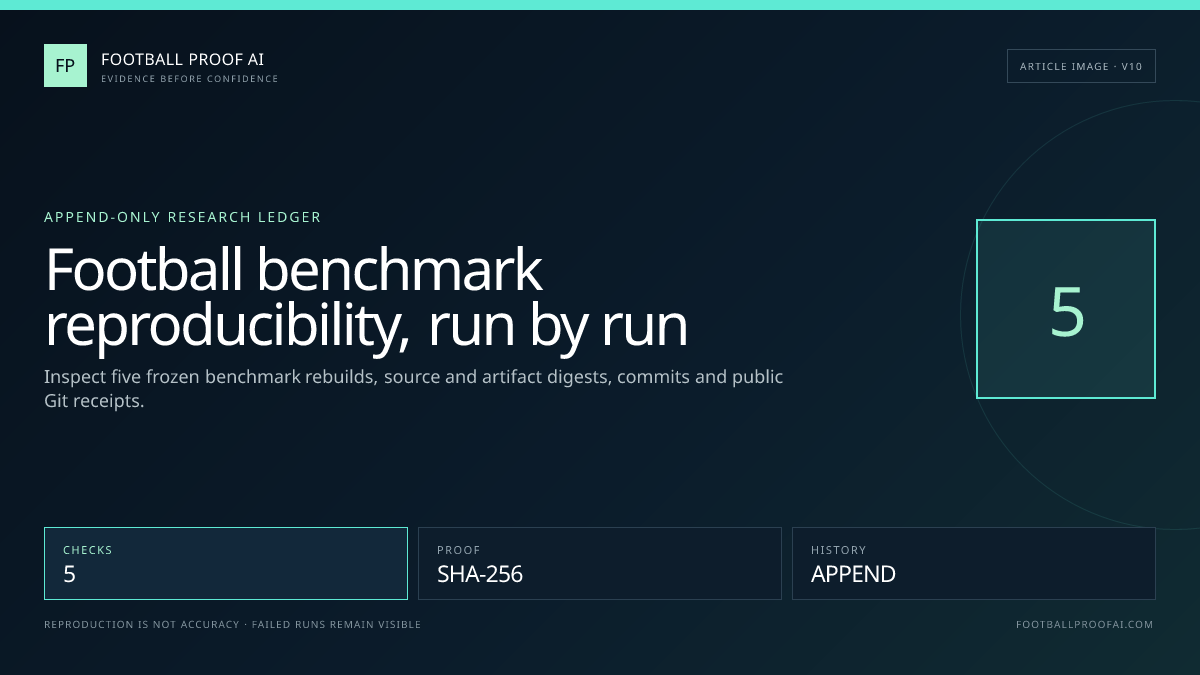1200x675 pixels.
Task: Open the FOOTBALLPROOFAI.COM link
Action: coord(1084,625)
